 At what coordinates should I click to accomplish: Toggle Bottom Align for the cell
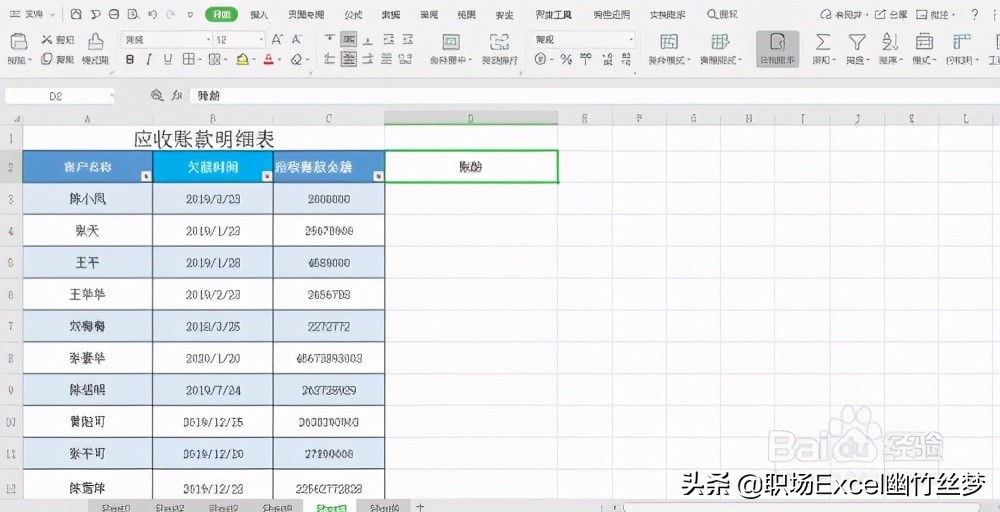[x=368, y=40]
